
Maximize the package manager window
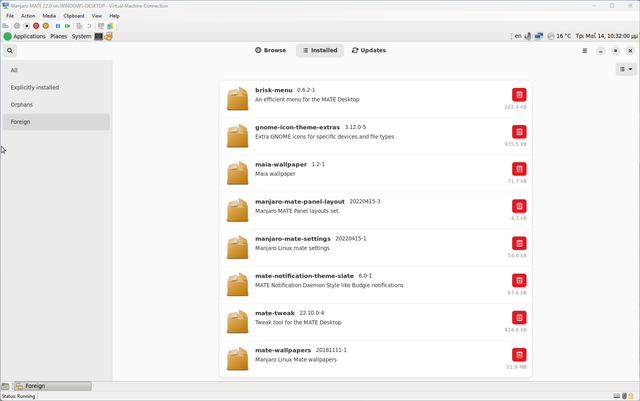tap(616, 51)
